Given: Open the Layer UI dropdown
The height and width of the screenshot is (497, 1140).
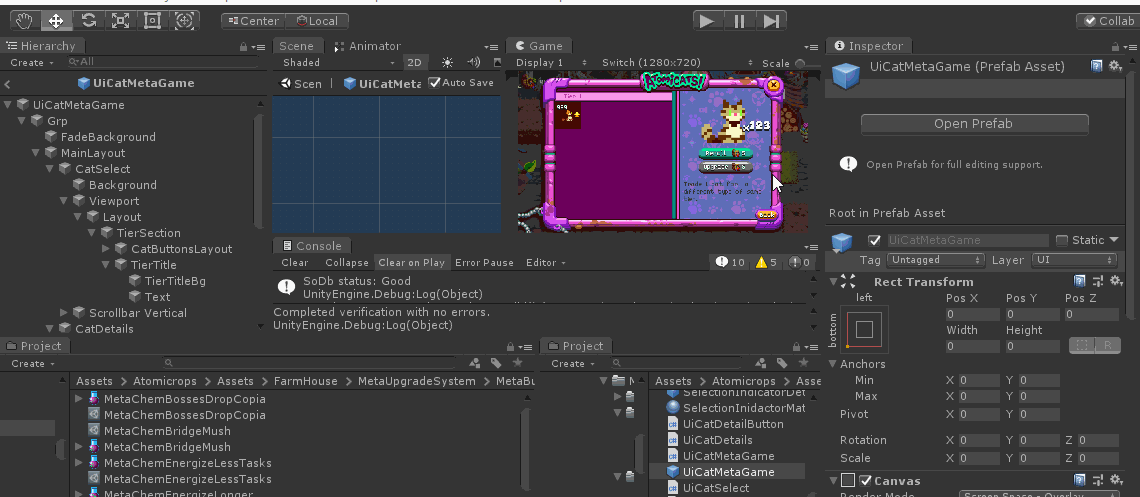Looking at the screenshot, I should point(1073,259).
